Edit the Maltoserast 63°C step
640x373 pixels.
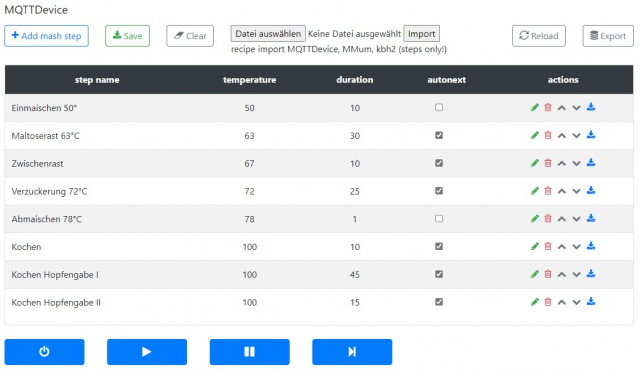(535, 135)
